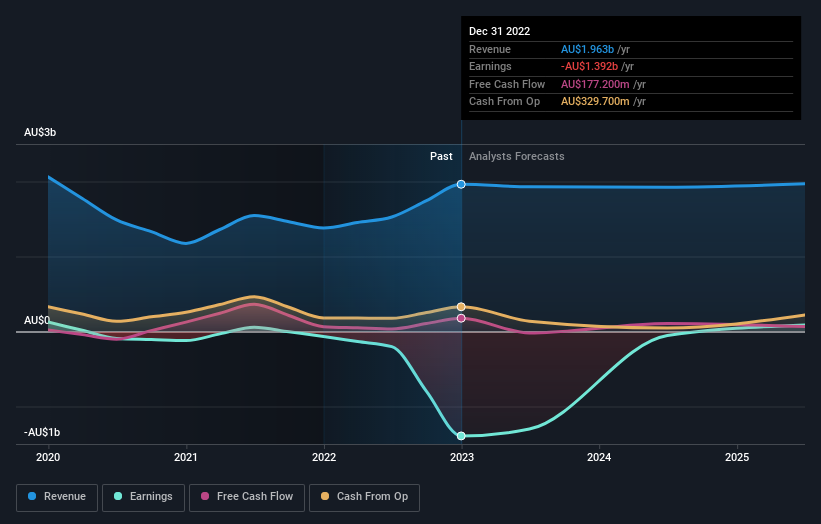Click the AU$177.200m free cash flow value
This screenshot has width=821, height=524.
(x=595, y=84)
